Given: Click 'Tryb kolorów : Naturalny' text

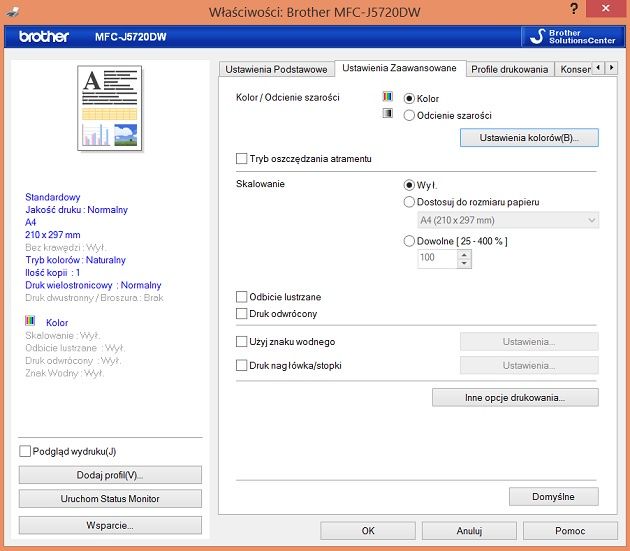Looking at the screenshot, I should [x=76, y=260].
